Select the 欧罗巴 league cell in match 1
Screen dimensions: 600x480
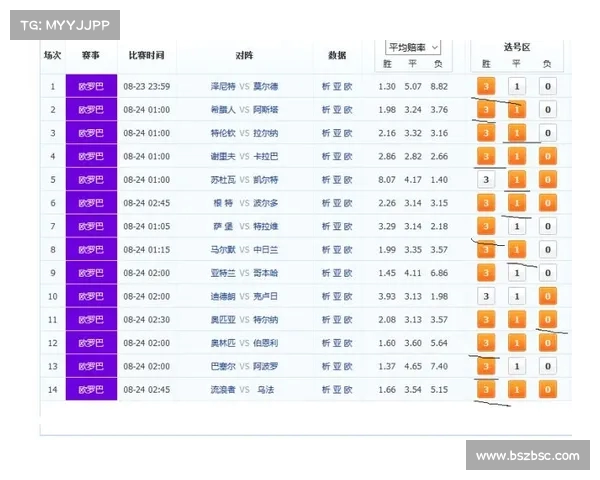pos(91,86)
